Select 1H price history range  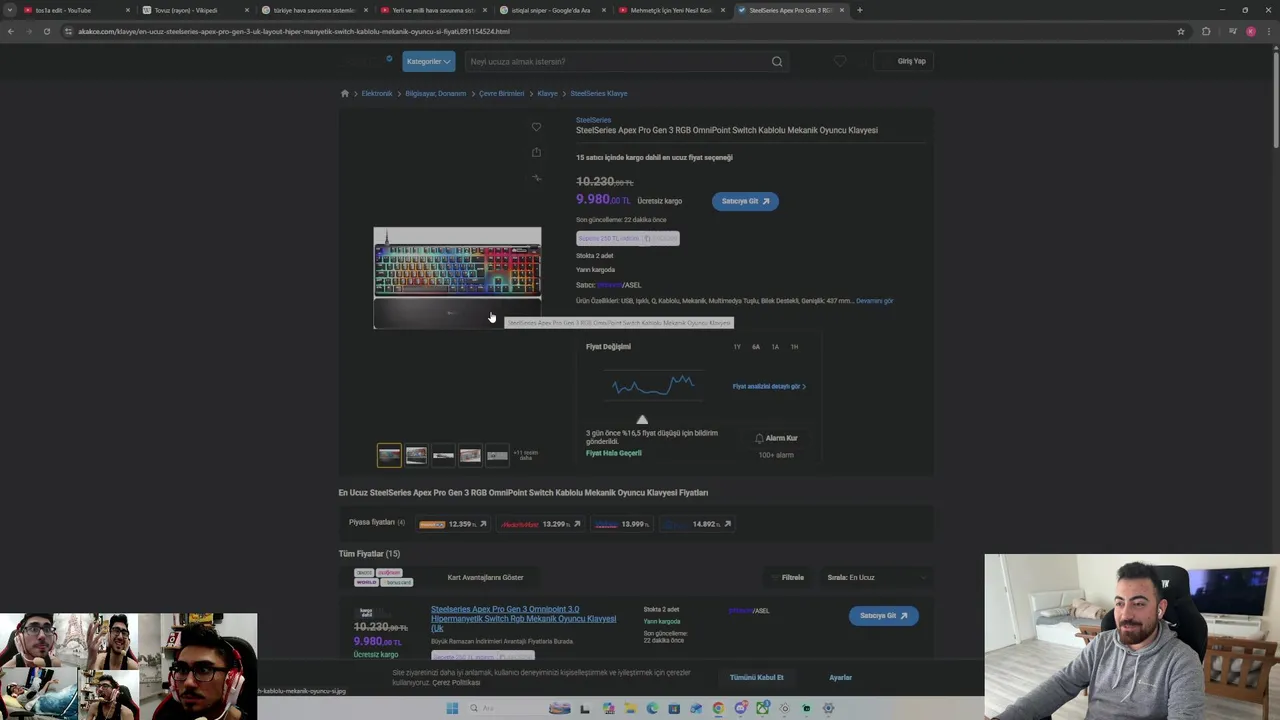pos(794,347)
